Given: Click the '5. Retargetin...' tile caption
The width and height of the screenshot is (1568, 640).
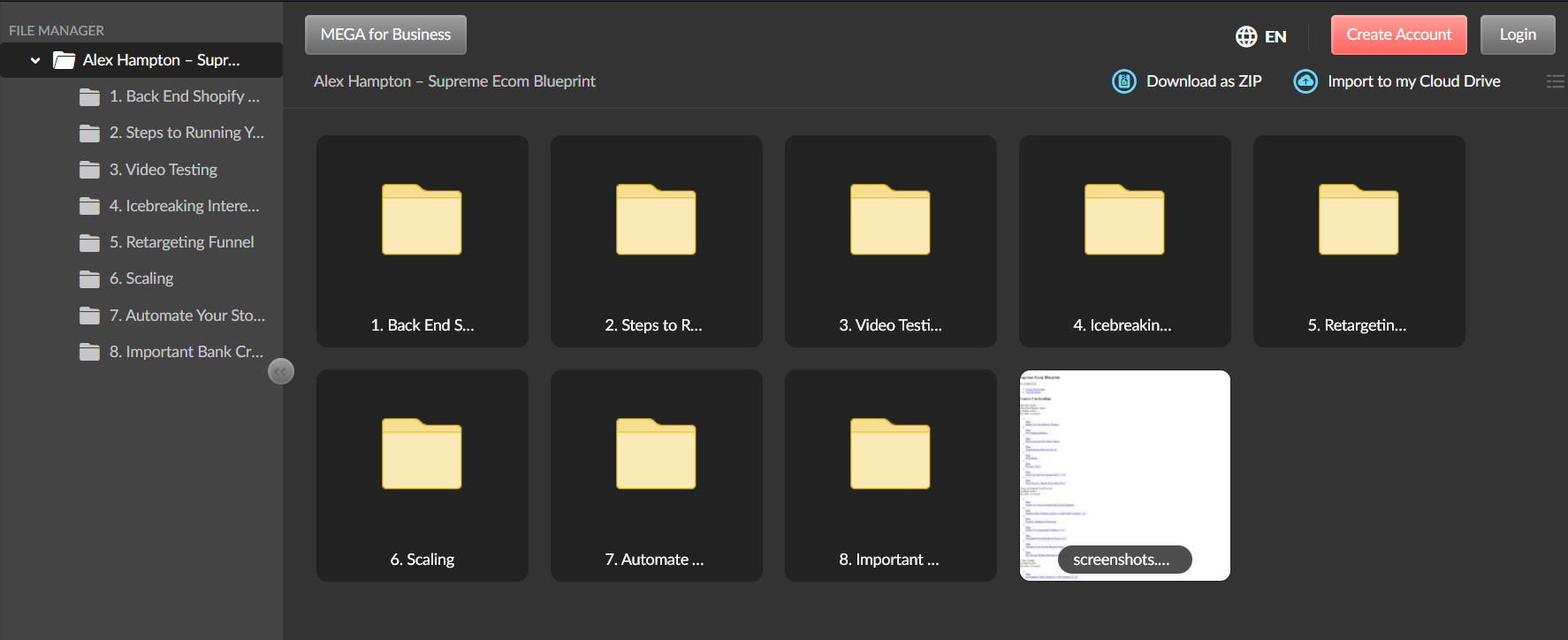Looking at the screenshot, I should [1358, 325].
